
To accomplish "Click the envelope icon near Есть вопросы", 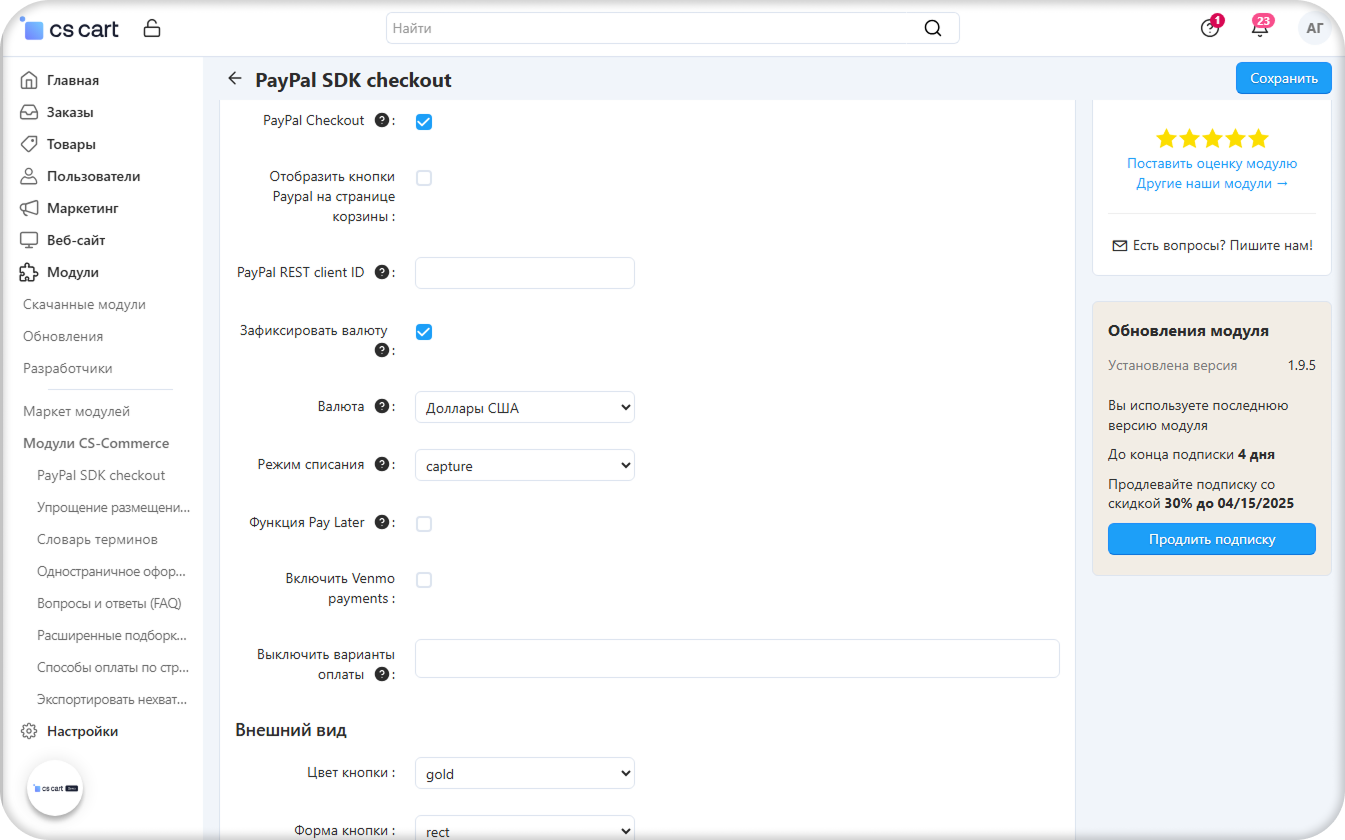I will point(1119,245).
